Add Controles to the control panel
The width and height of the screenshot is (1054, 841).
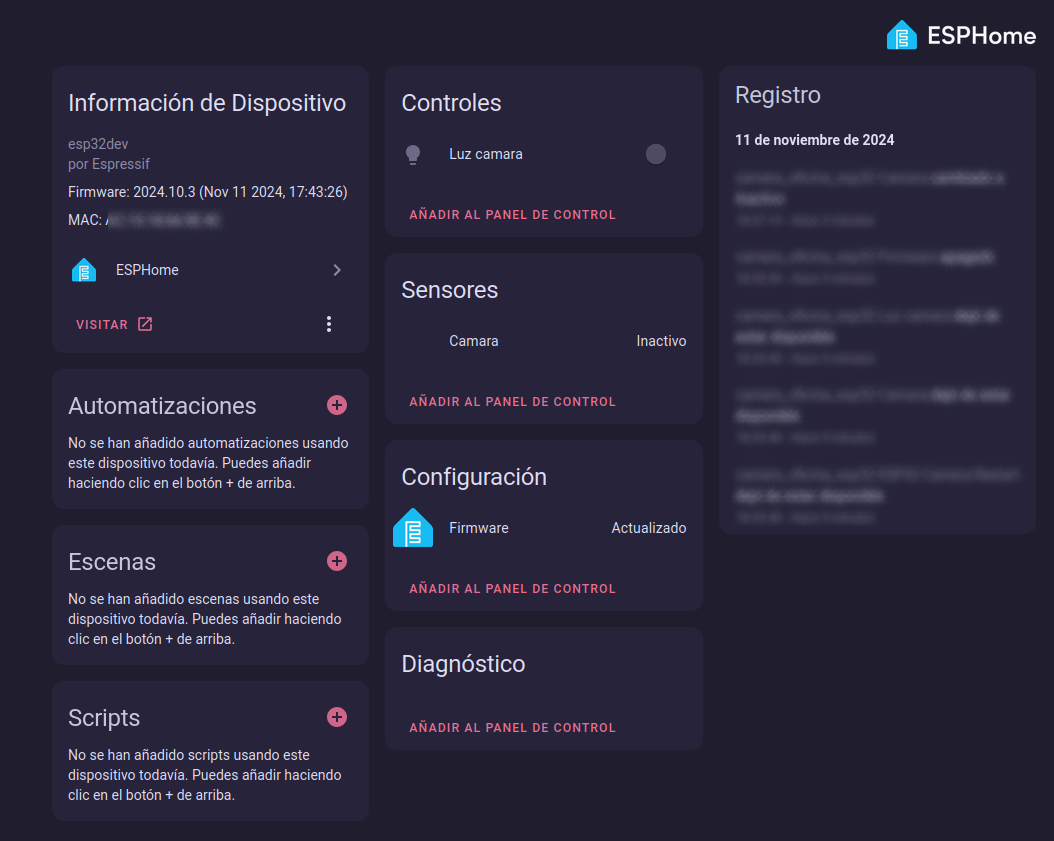click(512, 214)
